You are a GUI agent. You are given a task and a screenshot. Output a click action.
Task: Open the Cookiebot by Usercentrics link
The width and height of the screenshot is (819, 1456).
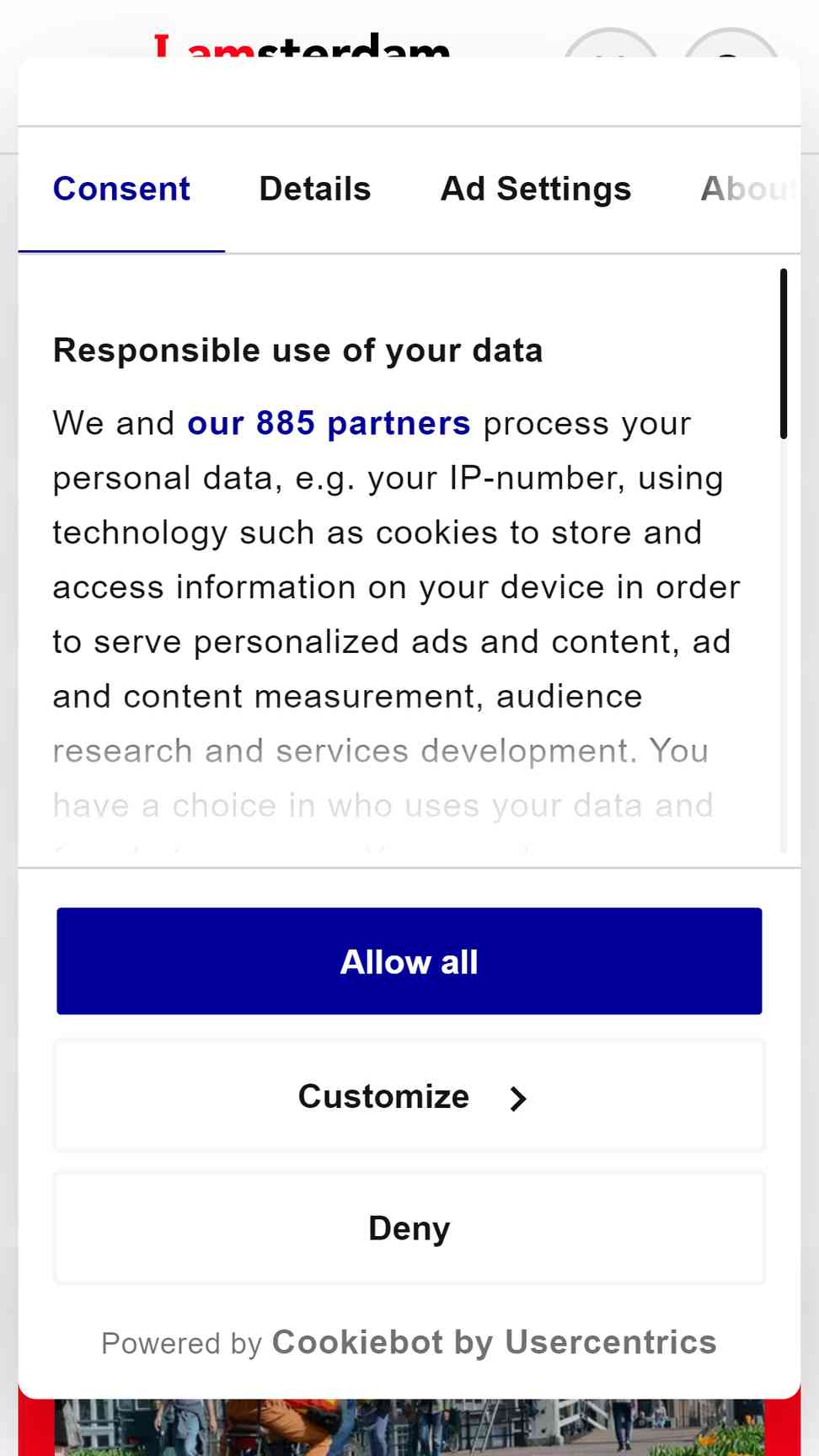pos(494,1342)
